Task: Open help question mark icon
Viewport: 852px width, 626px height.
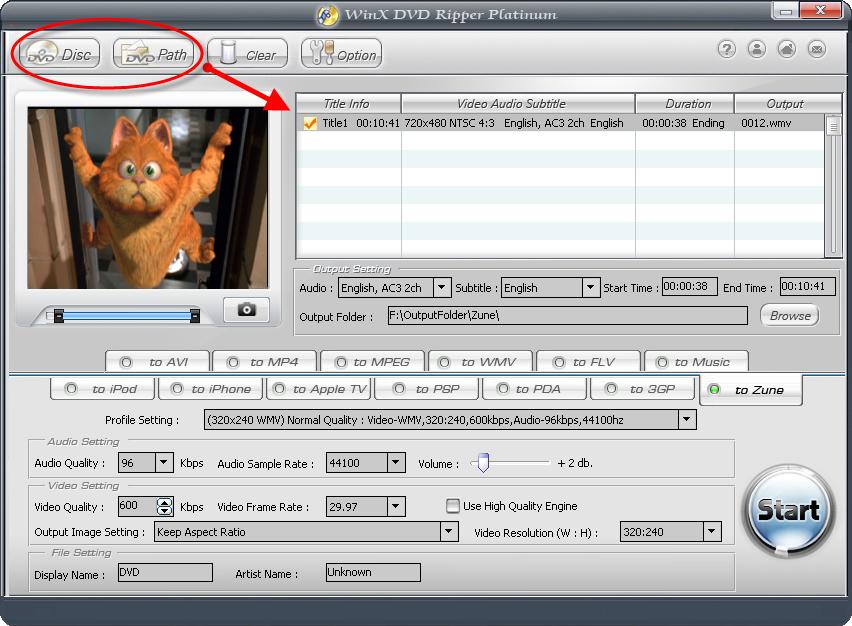Action: pos(727,49)
